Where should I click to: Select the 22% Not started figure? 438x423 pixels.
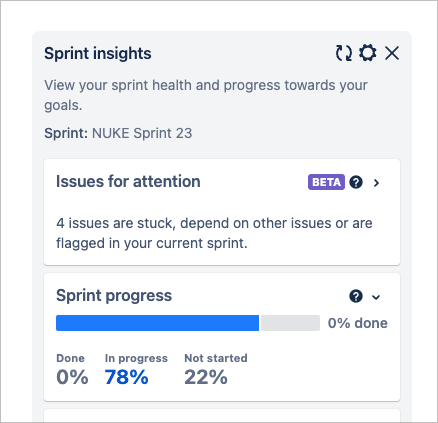pyautogui.click(x=206, y=377)
